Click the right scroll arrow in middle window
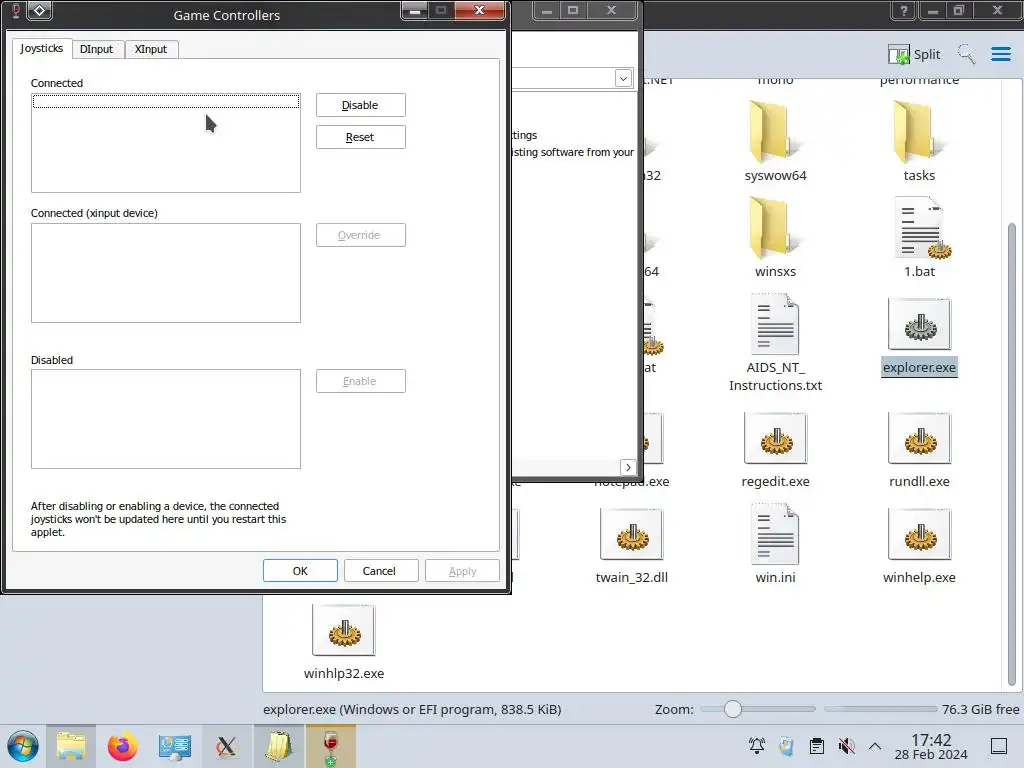Screen dimensions: 1024x768 (x=628, y=467)
